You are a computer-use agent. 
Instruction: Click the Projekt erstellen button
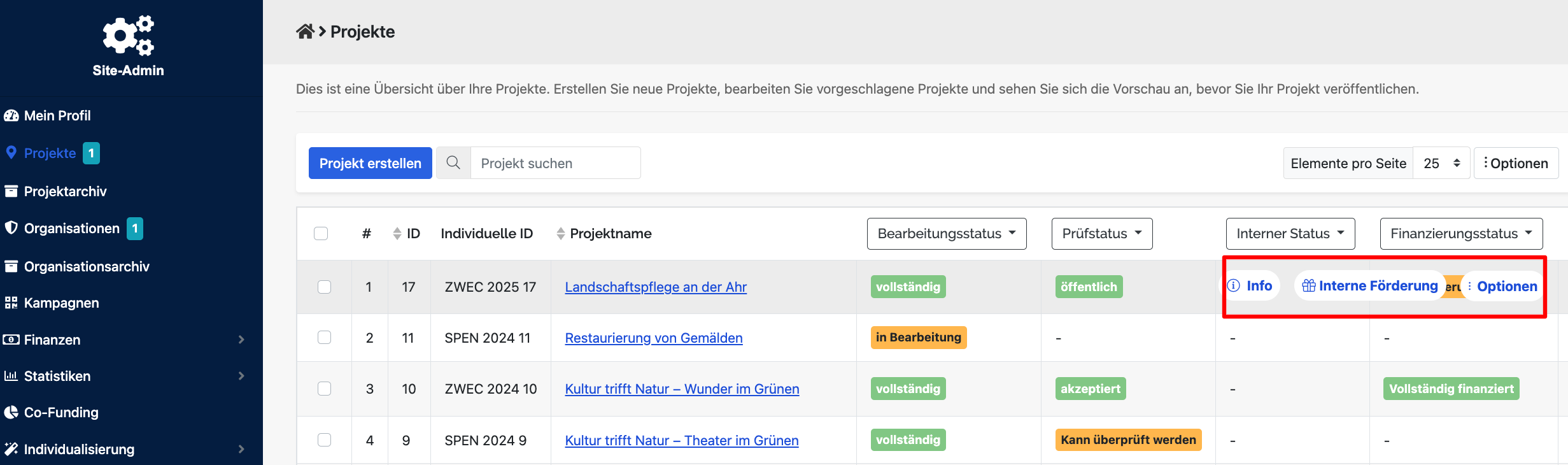tap(370, 163)
